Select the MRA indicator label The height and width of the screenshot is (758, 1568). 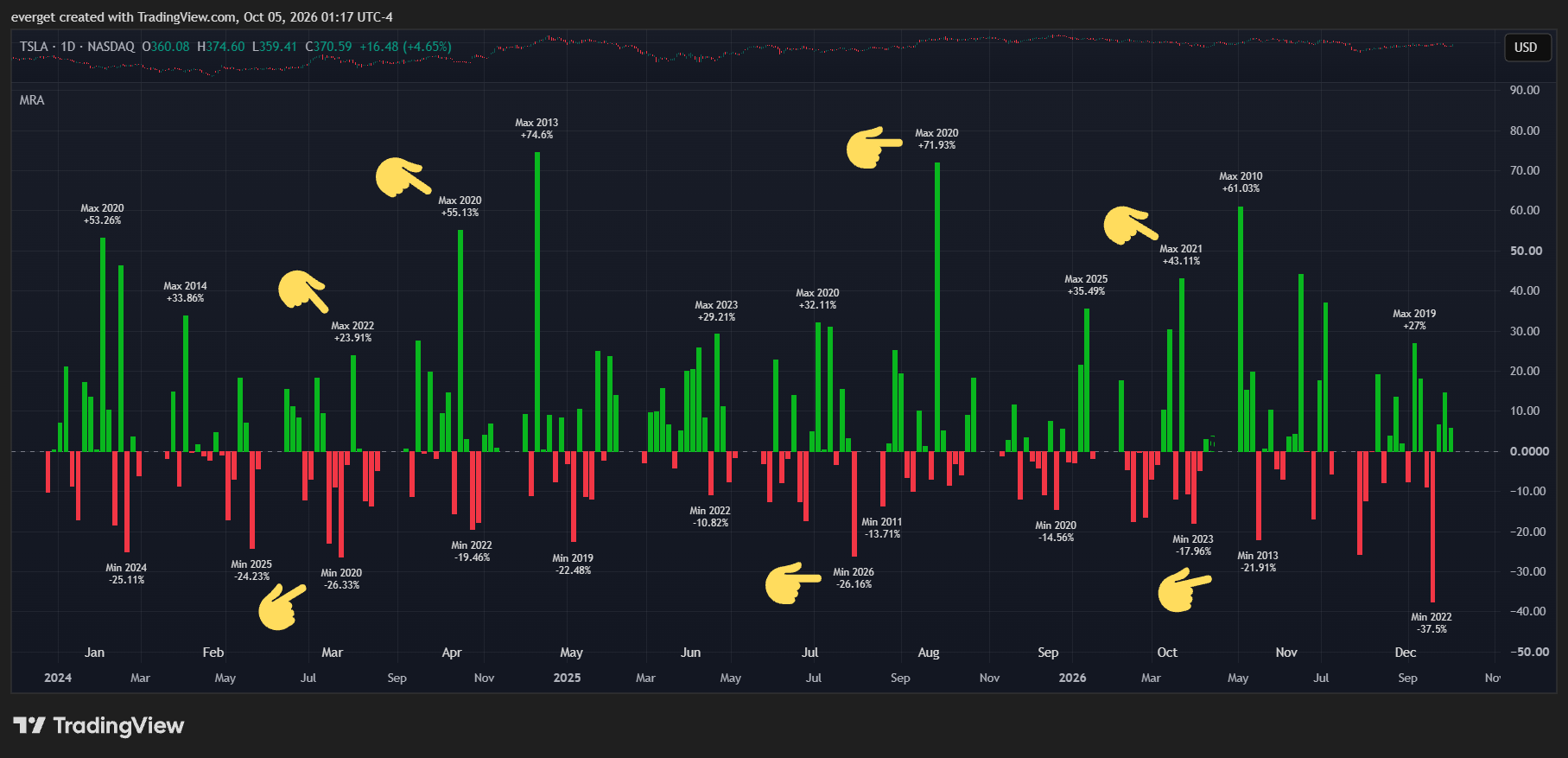click(32, 100)
